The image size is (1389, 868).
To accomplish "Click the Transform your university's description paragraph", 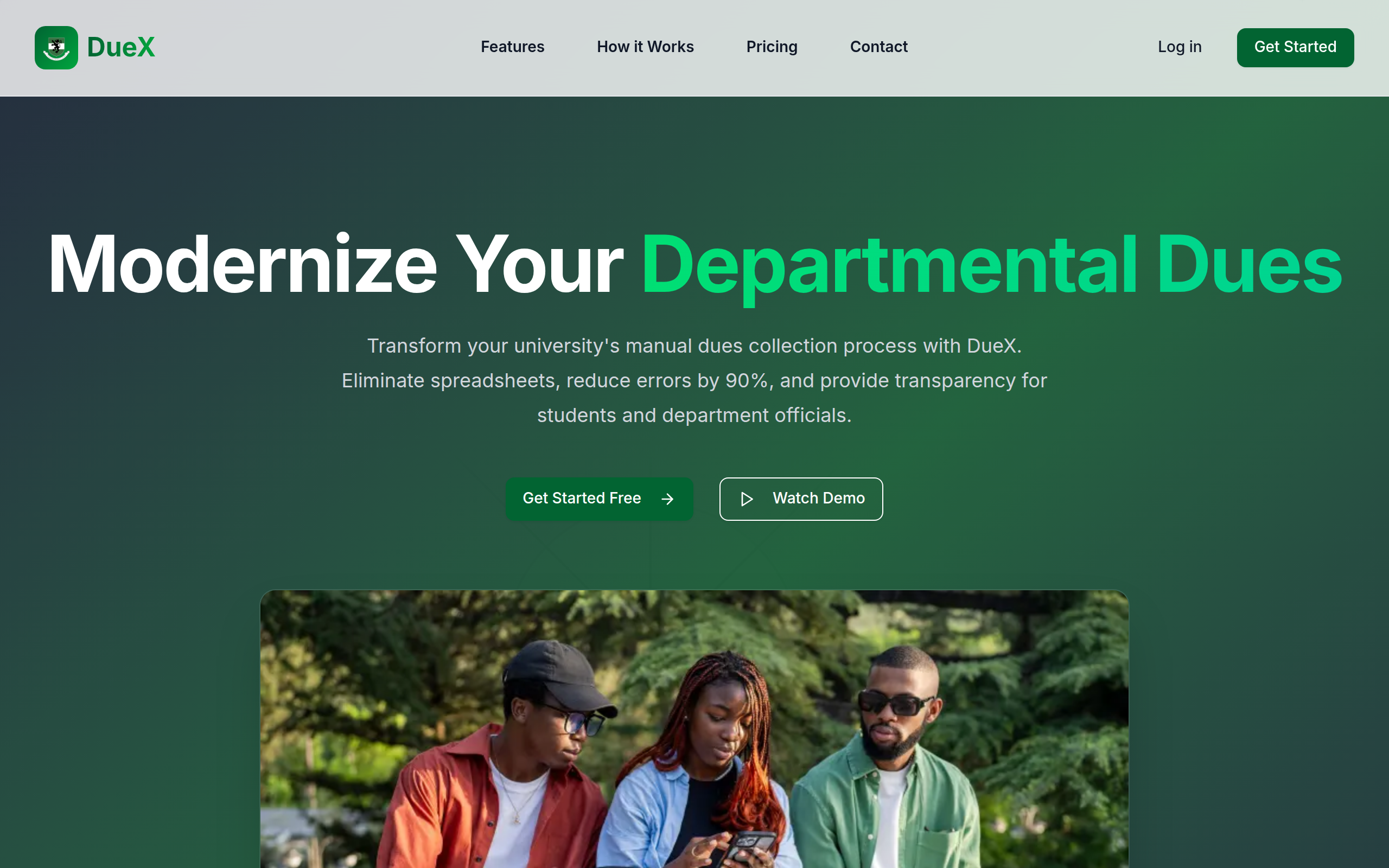I will pyautogui.click(x=694, y=380).
